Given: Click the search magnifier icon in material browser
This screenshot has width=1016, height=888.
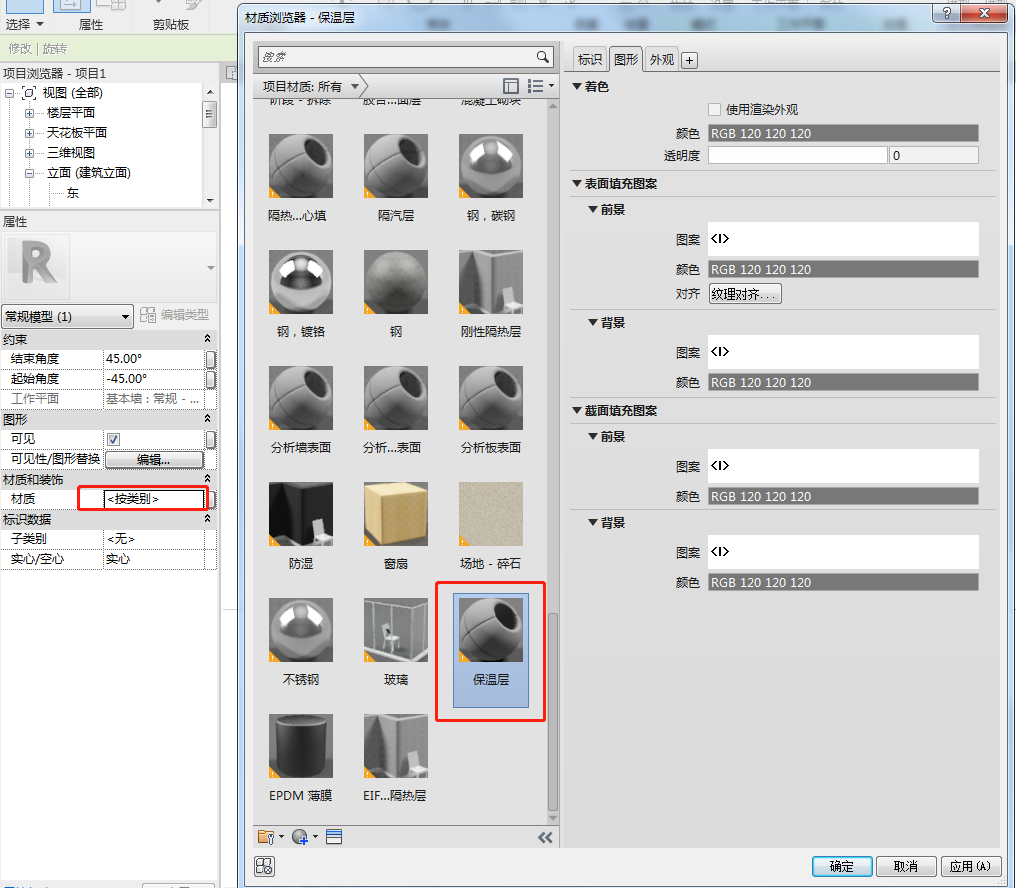Looking at the screenshot, I should tap(542, 57).
